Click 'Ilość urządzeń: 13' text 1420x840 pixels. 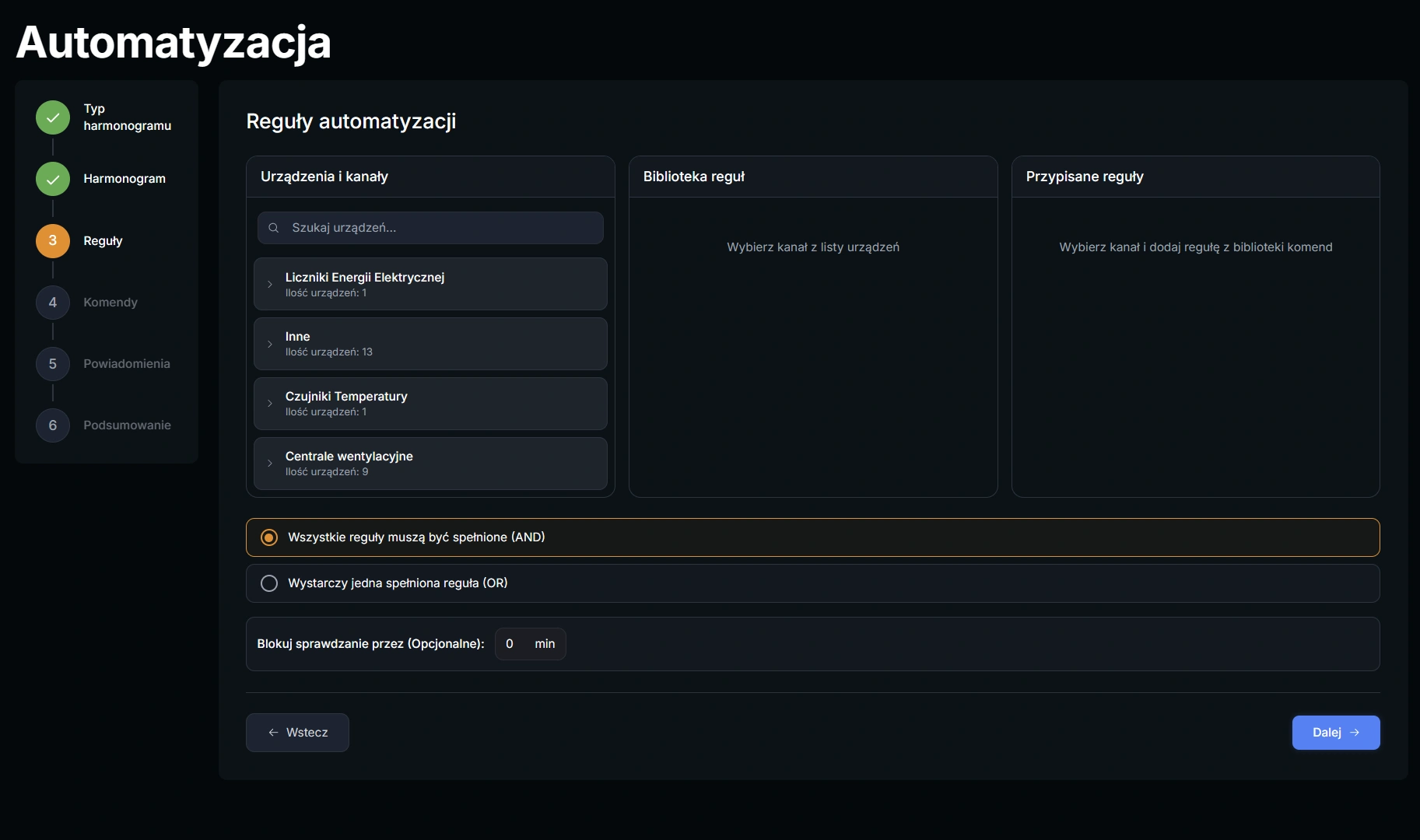(329, 352)
